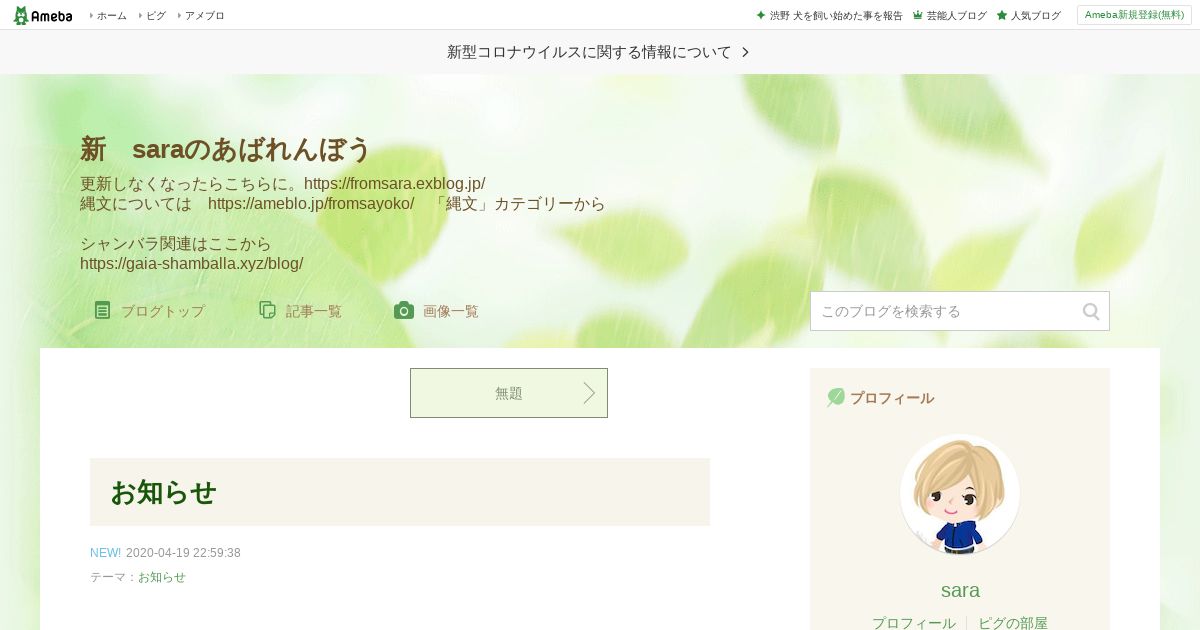Click sara's profile avatar image
The image size is (1200, 630).
tap(960, 494)
